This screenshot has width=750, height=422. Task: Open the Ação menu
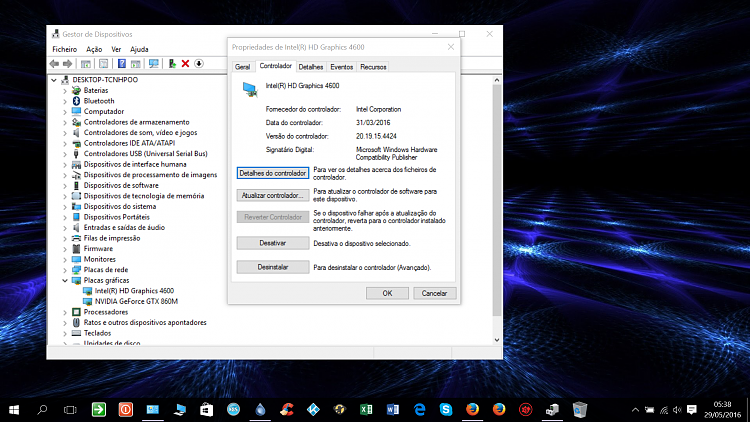pos(94,49)
